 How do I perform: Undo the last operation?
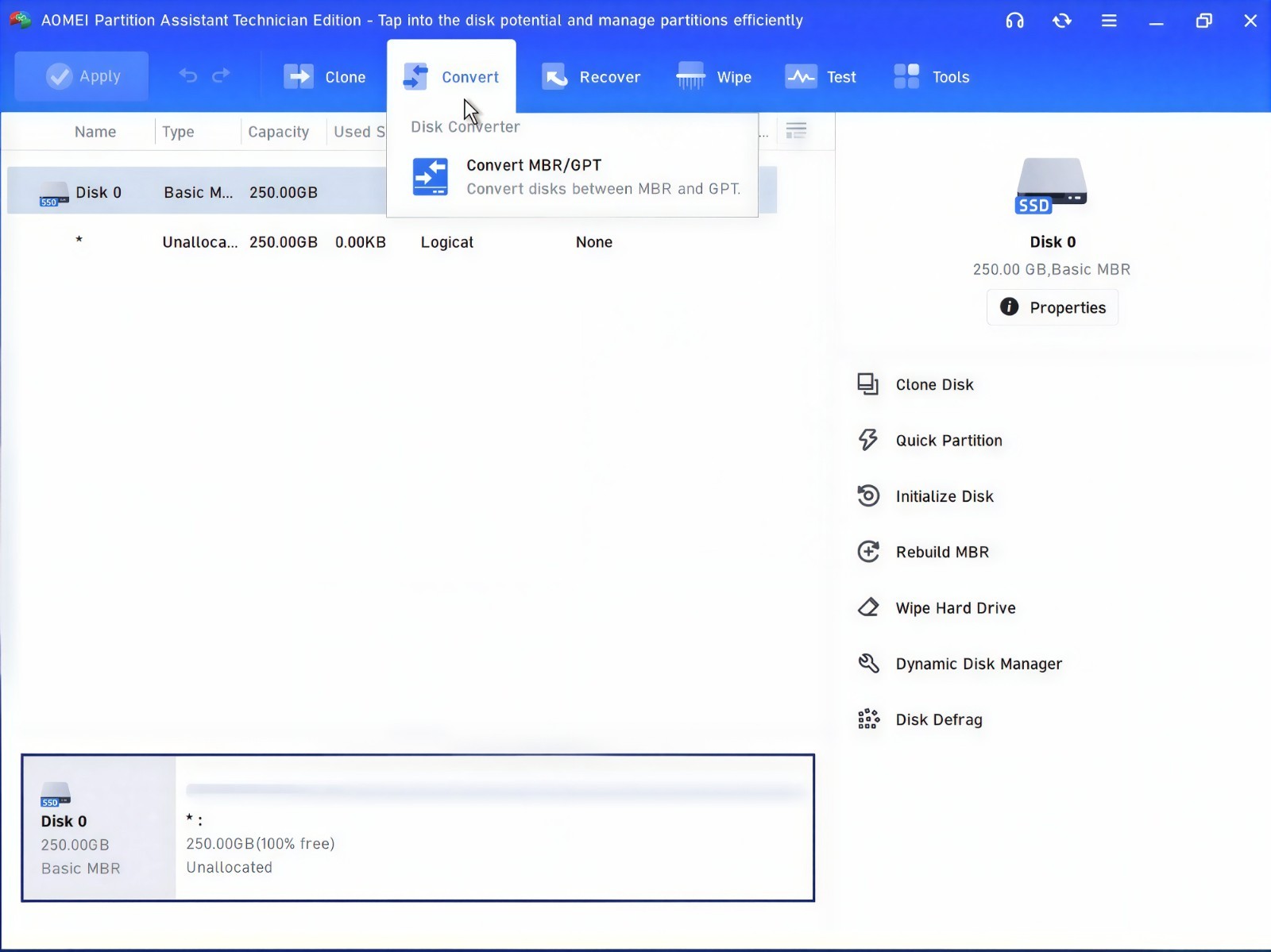(188, 75)
